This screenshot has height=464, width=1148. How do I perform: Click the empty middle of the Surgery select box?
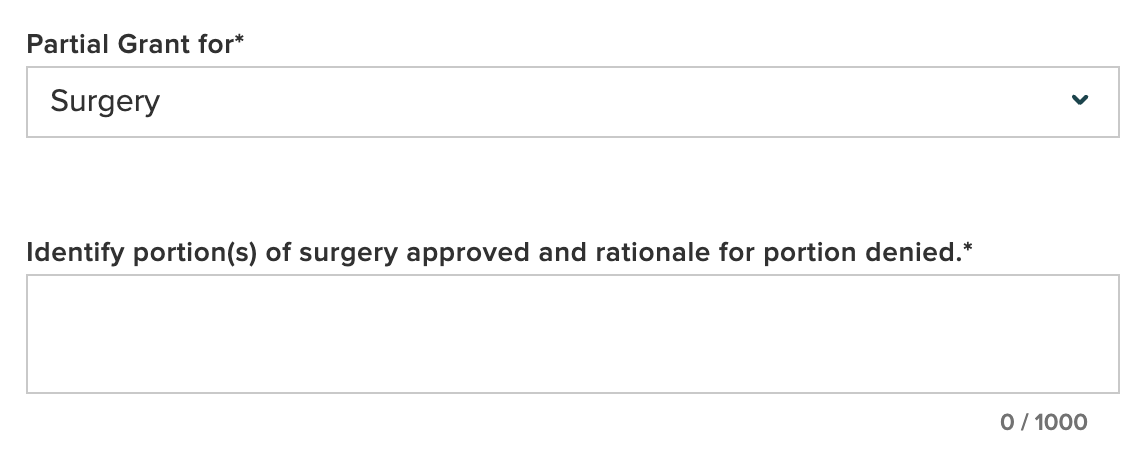600,102
